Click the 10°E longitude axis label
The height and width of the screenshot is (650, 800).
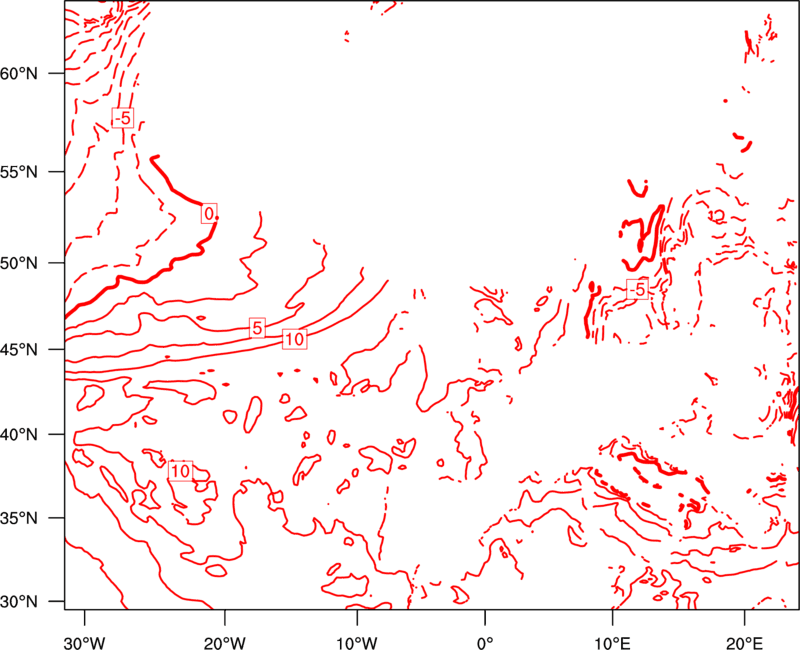612,643
